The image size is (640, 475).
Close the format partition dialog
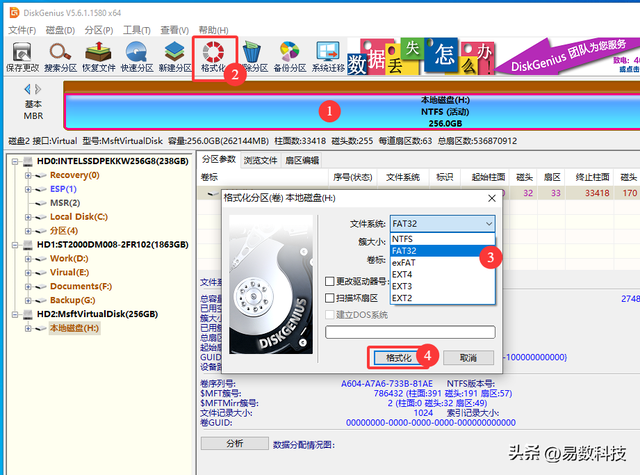tap(492, 198)
